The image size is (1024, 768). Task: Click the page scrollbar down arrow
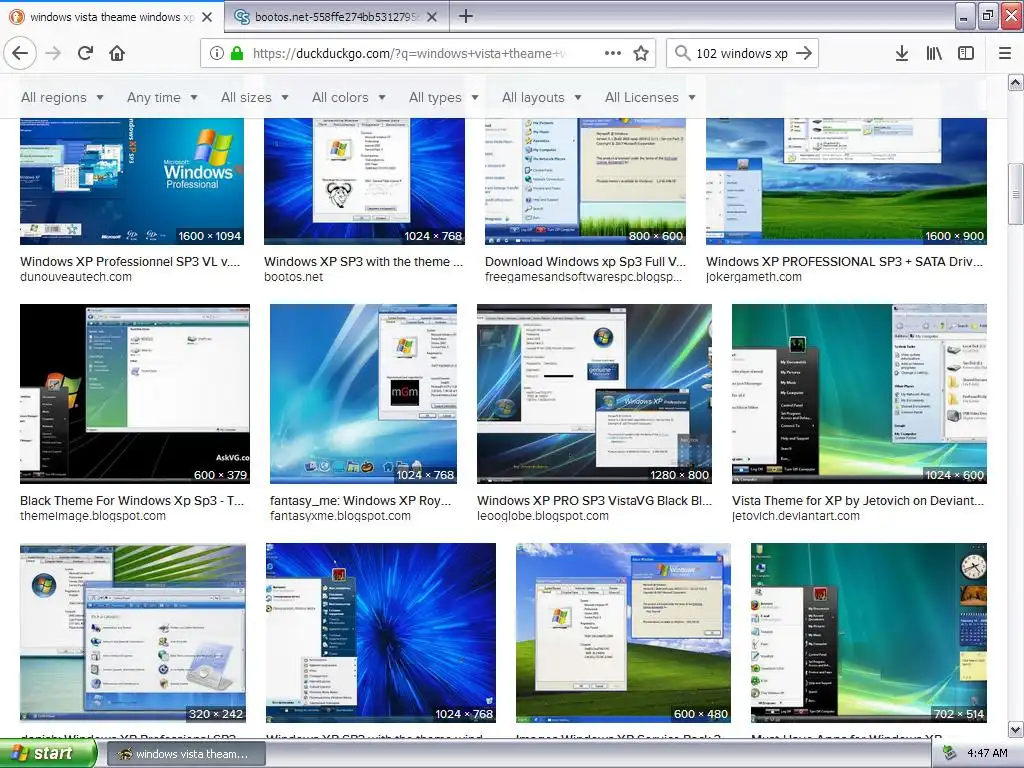point(1016,729)
